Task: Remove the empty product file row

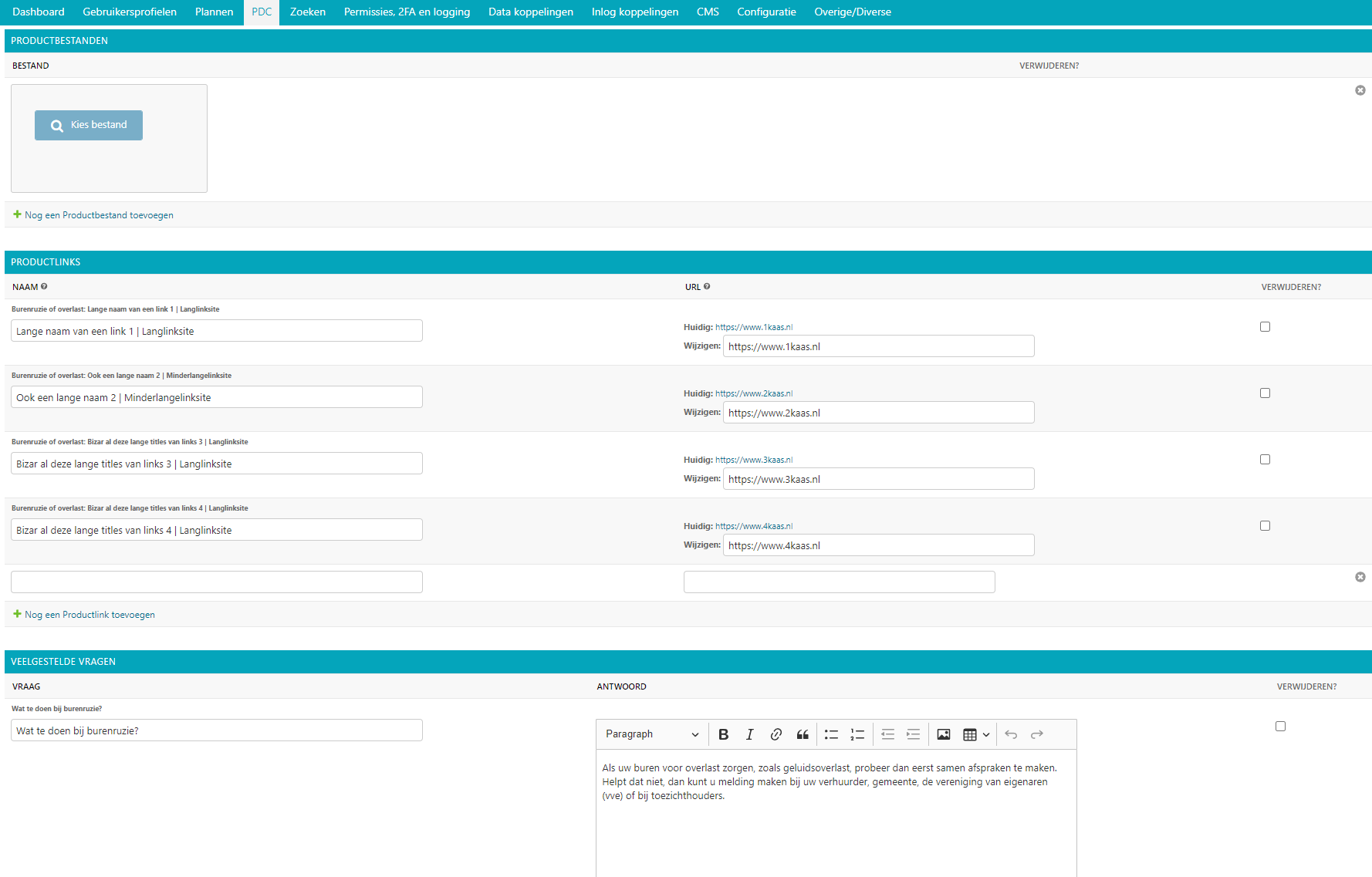Action: (x=1360, y=90)
